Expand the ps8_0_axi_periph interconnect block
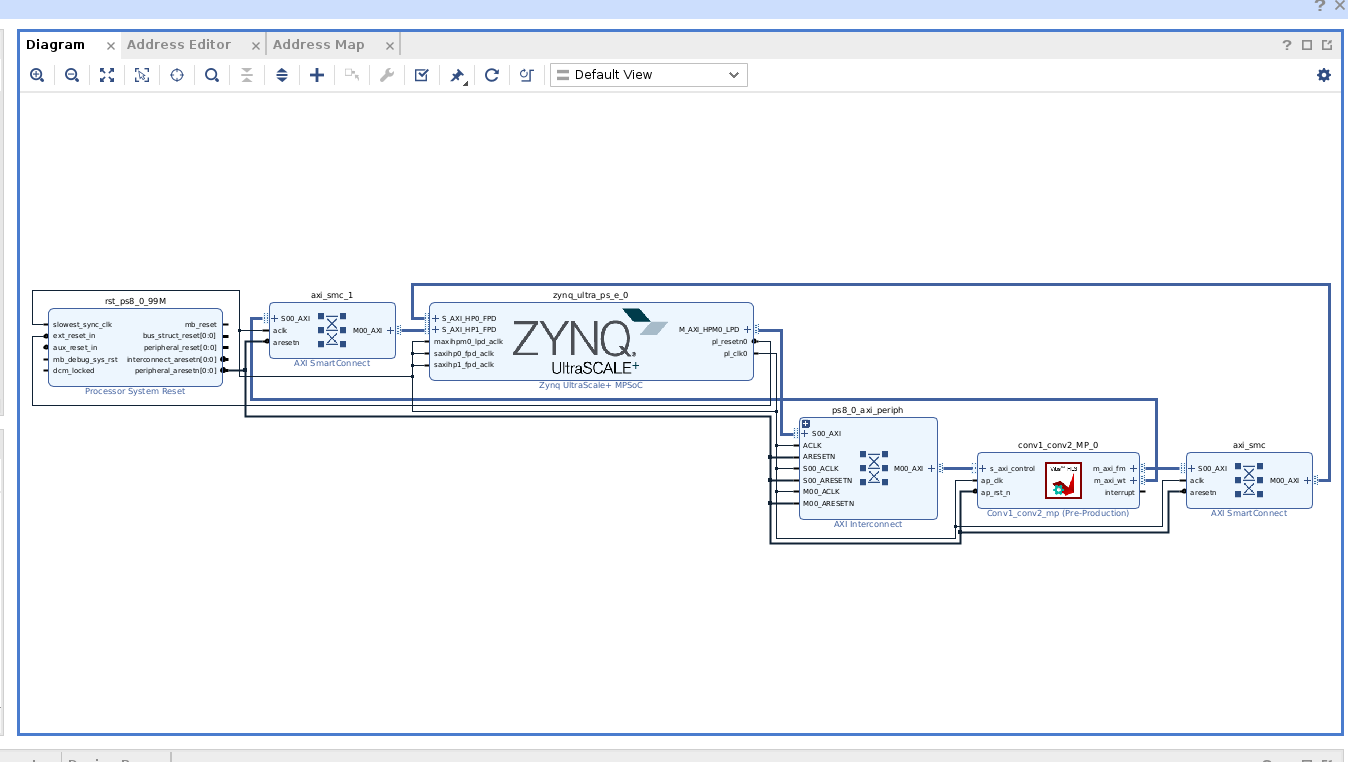This screenshot has width=1348, height=762. point(806,424)
